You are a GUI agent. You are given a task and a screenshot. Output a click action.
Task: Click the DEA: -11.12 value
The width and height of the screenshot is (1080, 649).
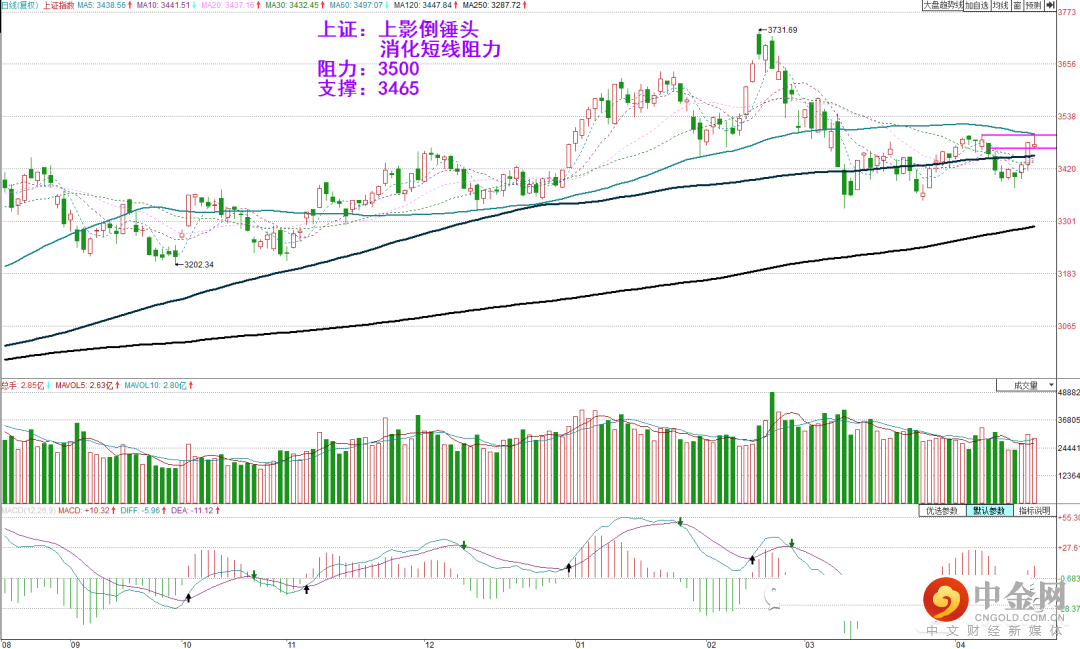coord(192,511)
